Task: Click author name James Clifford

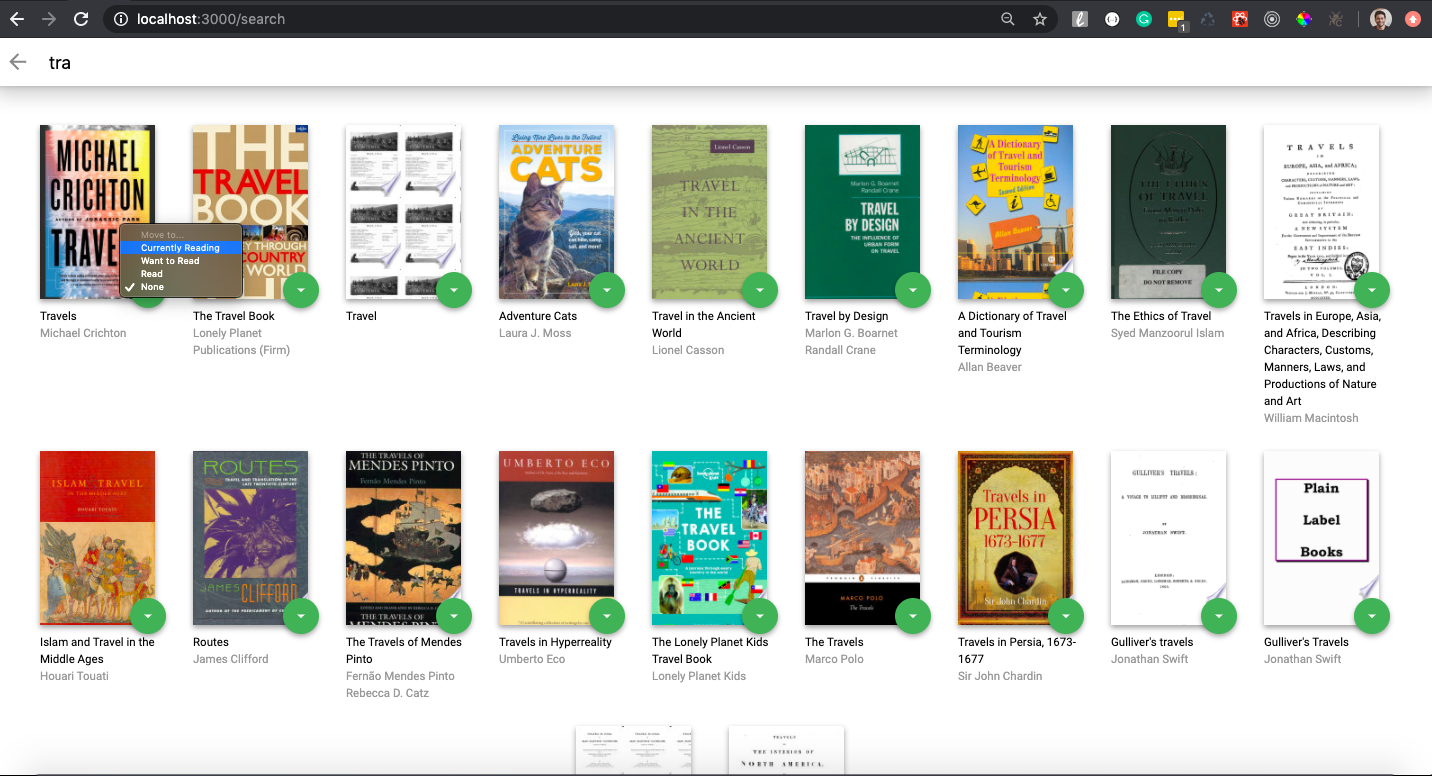Action: 231,659
